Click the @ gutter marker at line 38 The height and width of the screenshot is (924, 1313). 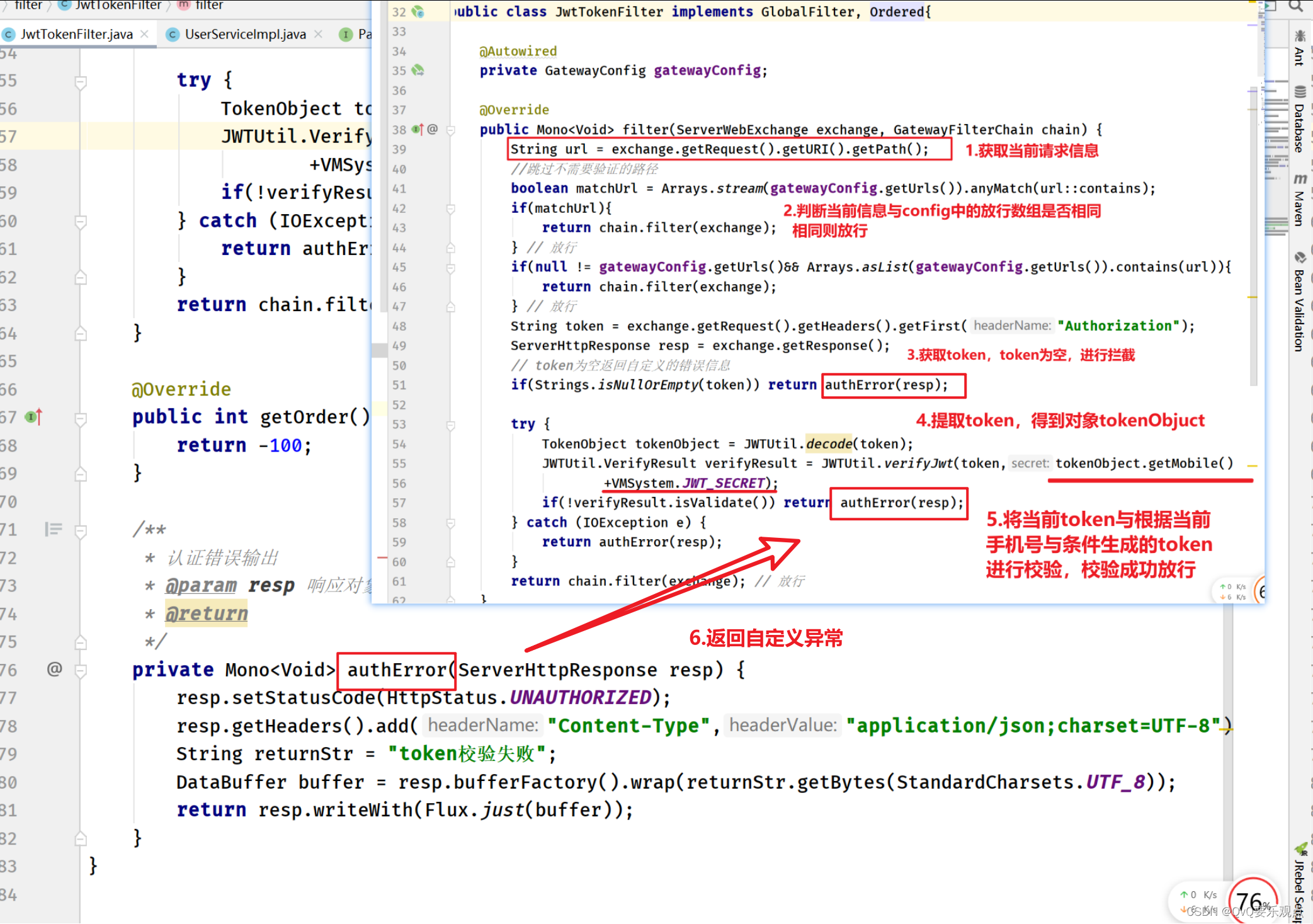point(433,129)
